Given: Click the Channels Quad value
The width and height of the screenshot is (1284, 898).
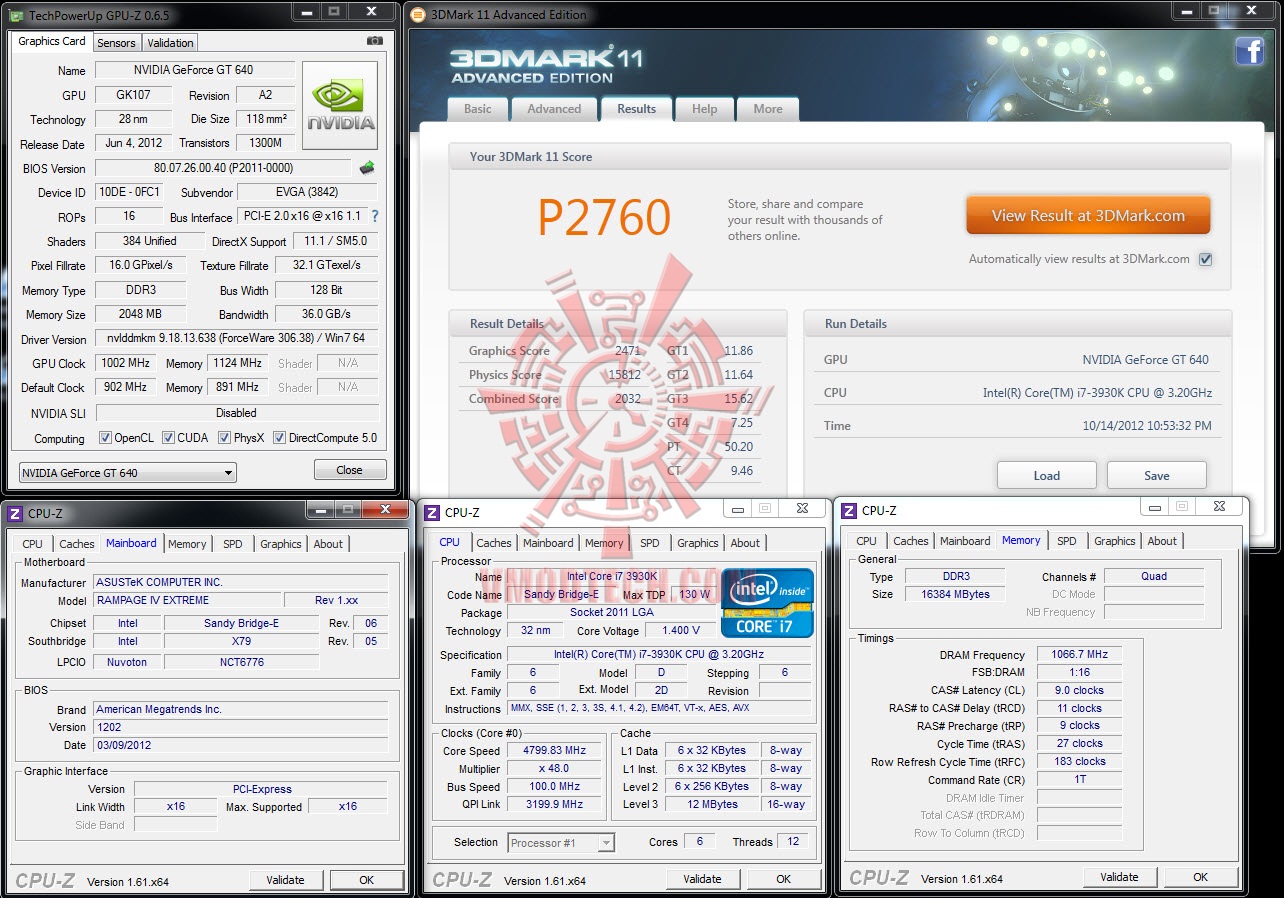Looking at the screenshot, I should click(1154, 577).
